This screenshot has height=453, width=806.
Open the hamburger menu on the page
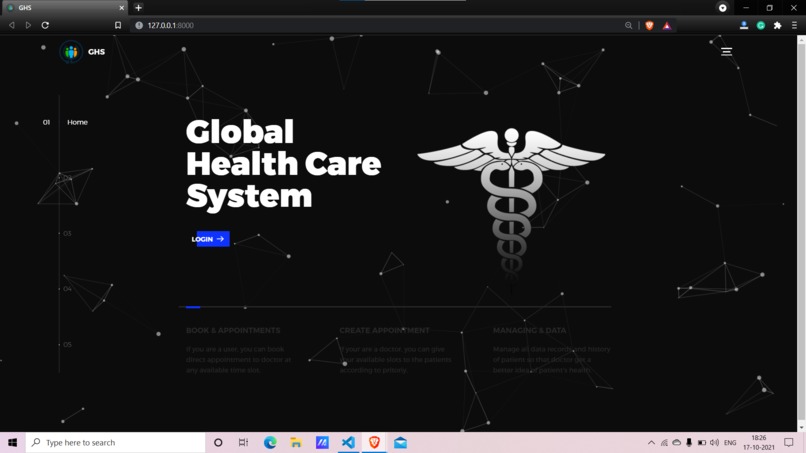point(726,51)
